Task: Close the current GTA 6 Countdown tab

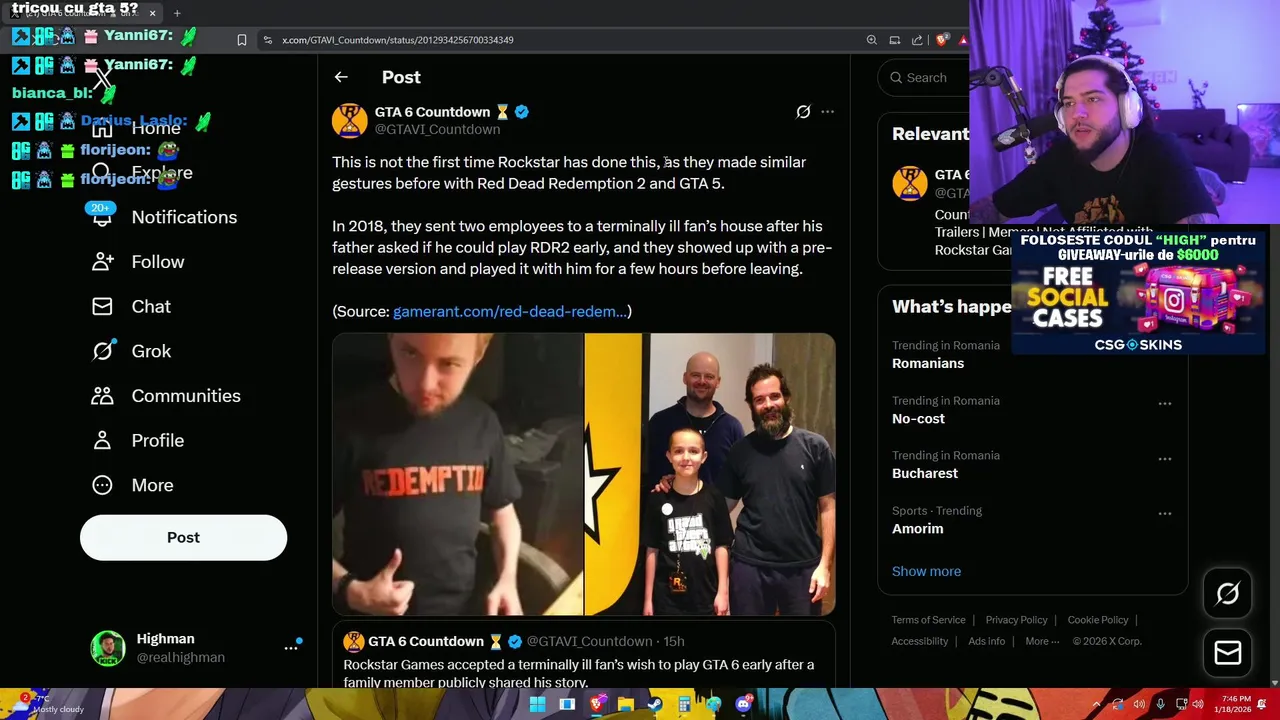Action: 152,13
